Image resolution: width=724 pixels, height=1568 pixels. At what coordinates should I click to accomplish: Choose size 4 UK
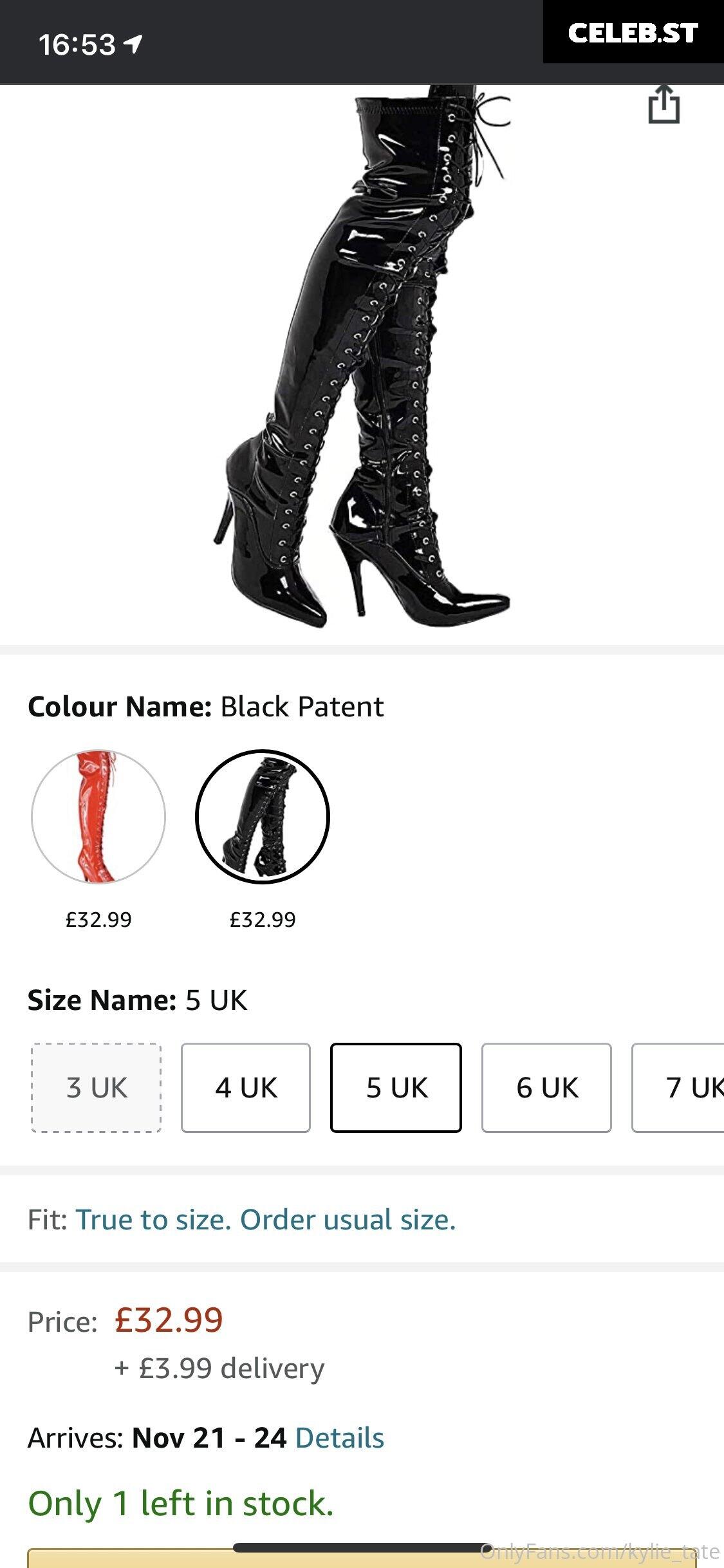click(246, 1087)
